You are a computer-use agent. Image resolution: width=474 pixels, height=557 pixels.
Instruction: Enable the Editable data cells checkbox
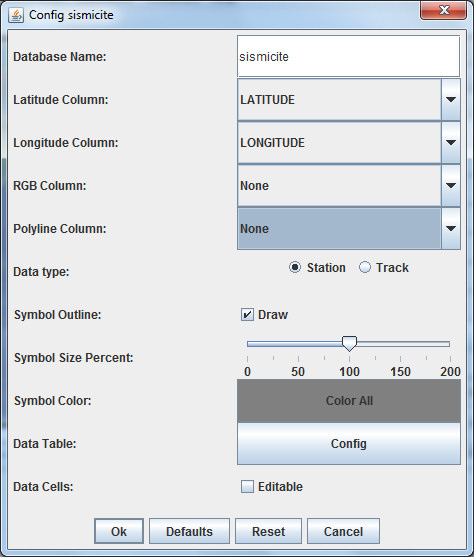point(247,487)
